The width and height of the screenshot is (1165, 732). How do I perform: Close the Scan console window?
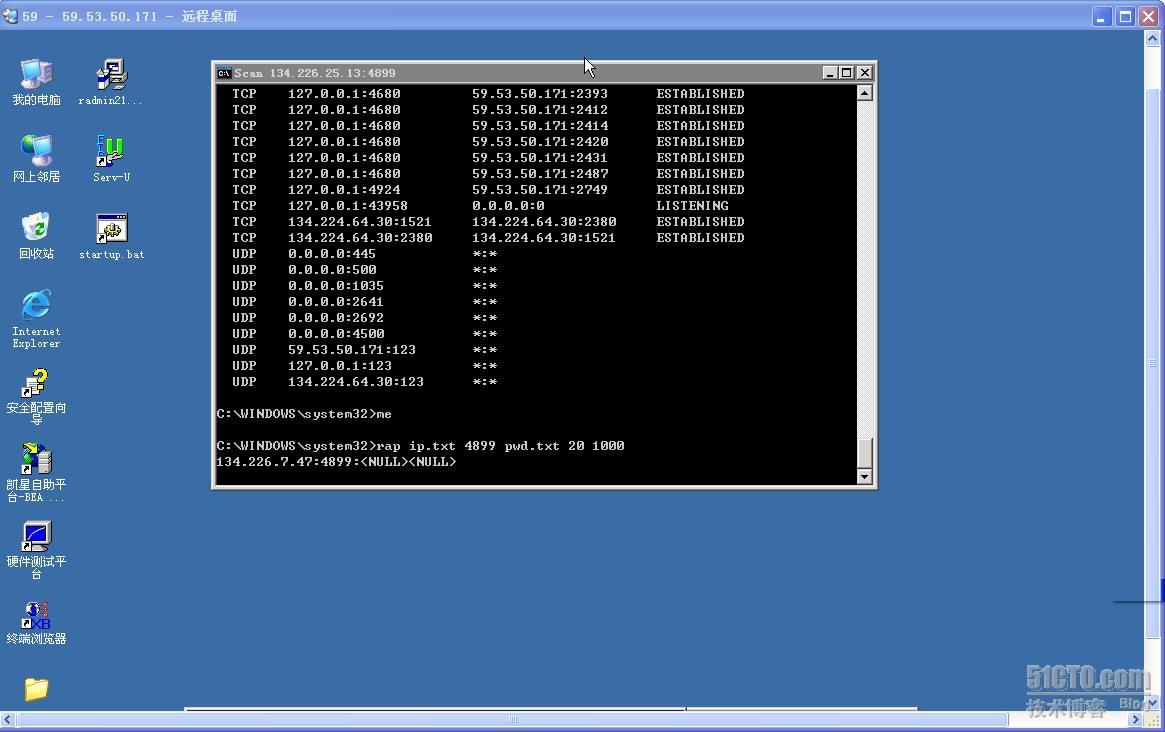[x=864, y=73]
